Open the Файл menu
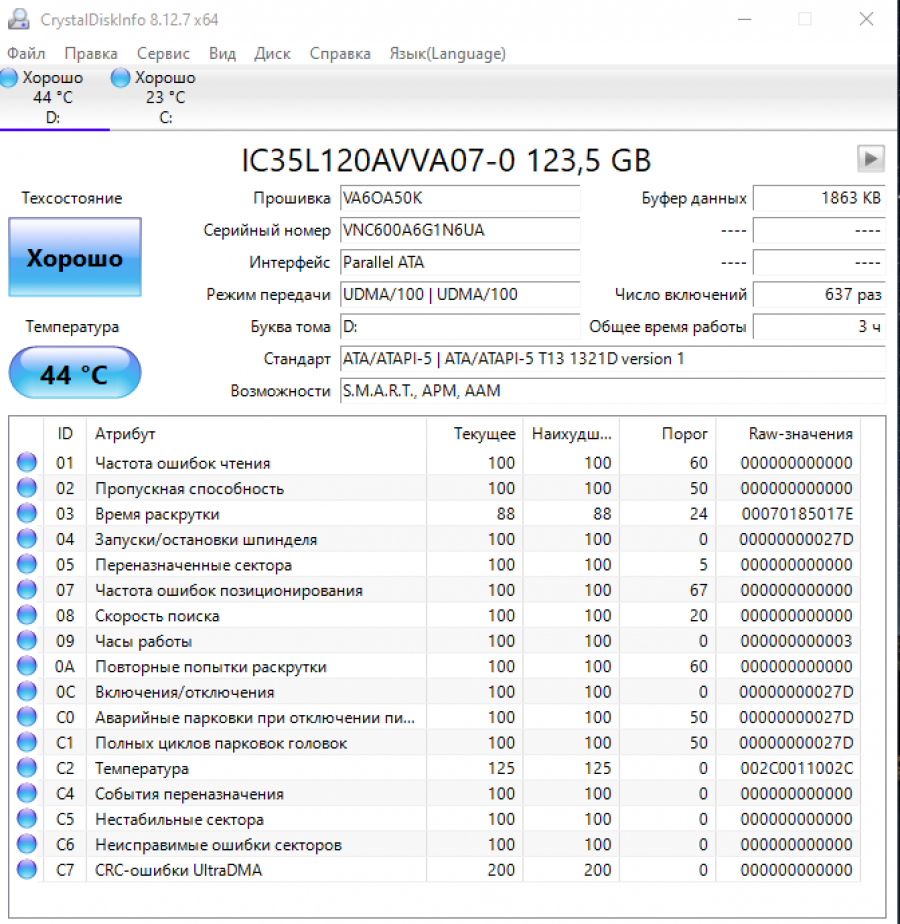The height and width of the screenshot is (924, 900). (x=26, y=53)
